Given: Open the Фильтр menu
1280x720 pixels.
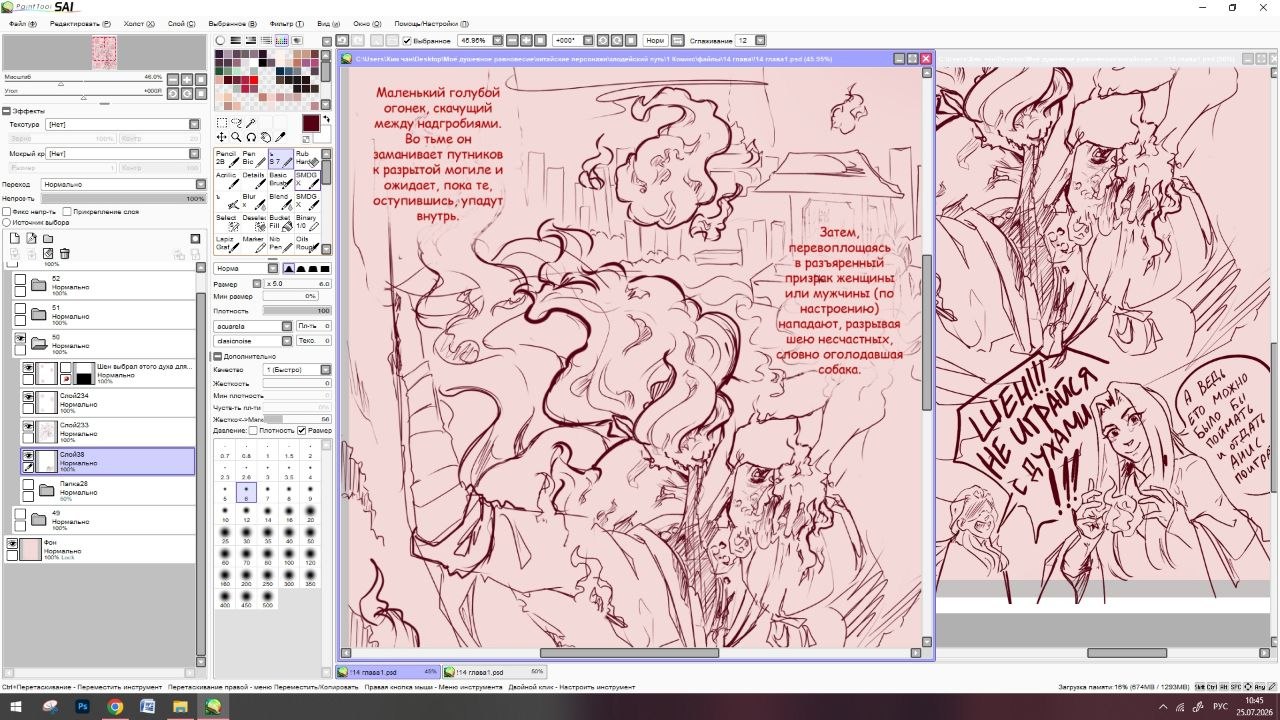Looking at the screenshot, I should click(287, 23).
